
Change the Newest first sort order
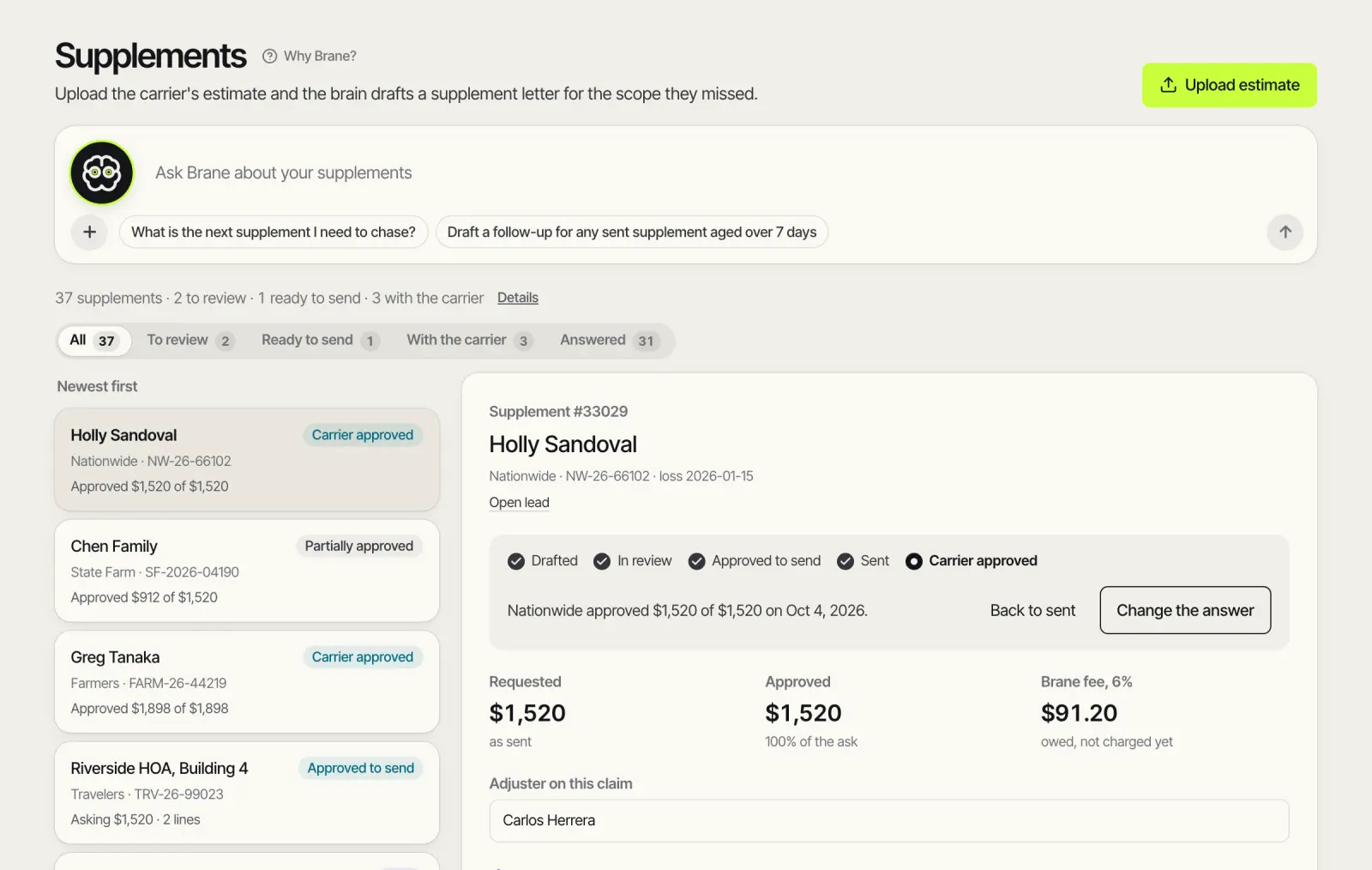97,386
